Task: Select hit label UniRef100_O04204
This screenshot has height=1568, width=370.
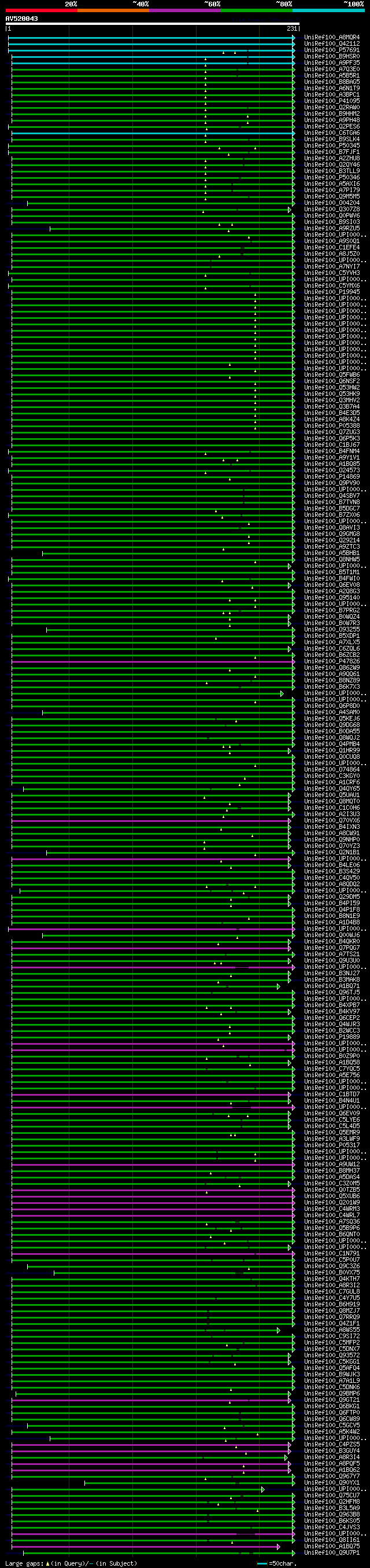Action: point(332,203)
